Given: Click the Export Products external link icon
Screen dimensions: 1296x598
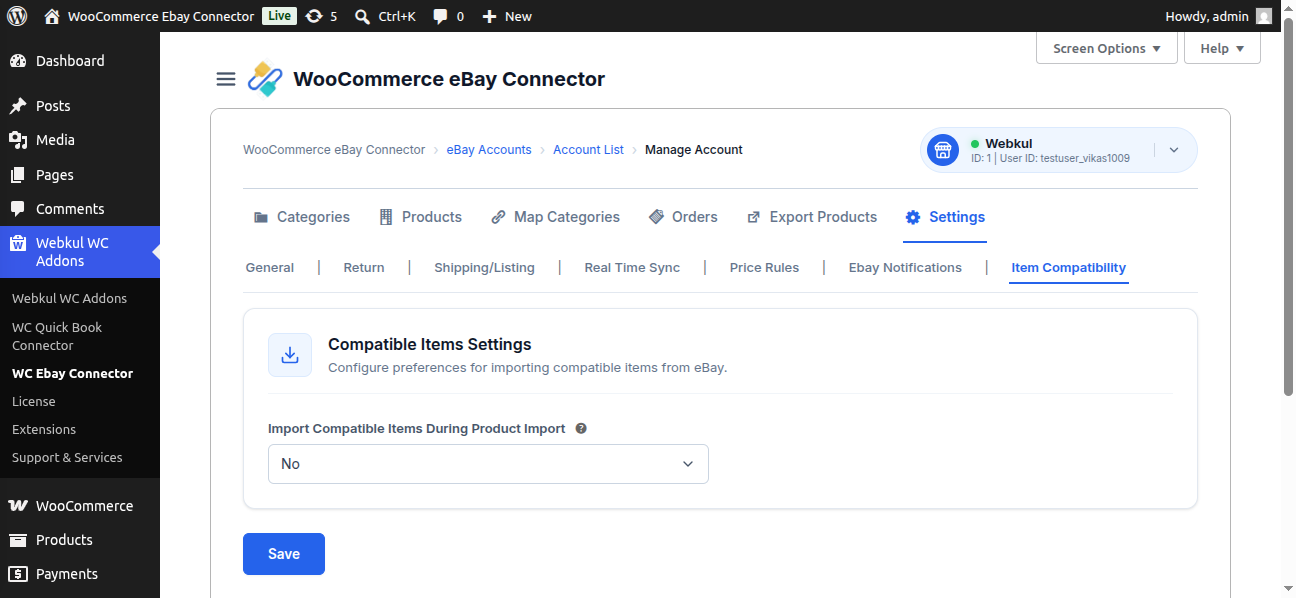Looking at the screenshot, I should click(x=753, y=217).
